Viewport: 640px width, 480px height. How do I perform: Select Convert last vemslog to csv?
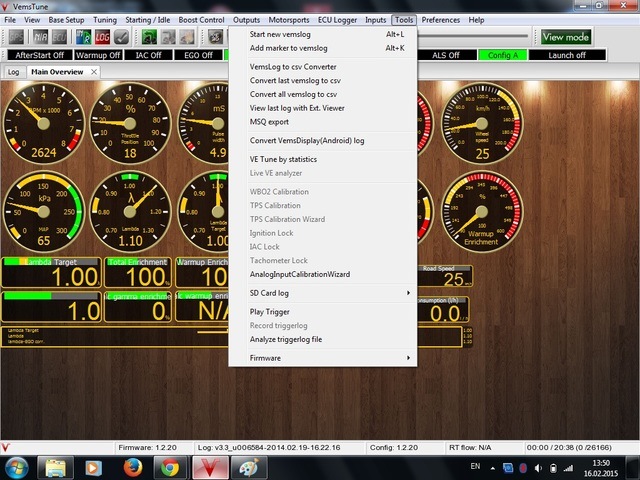323,80
